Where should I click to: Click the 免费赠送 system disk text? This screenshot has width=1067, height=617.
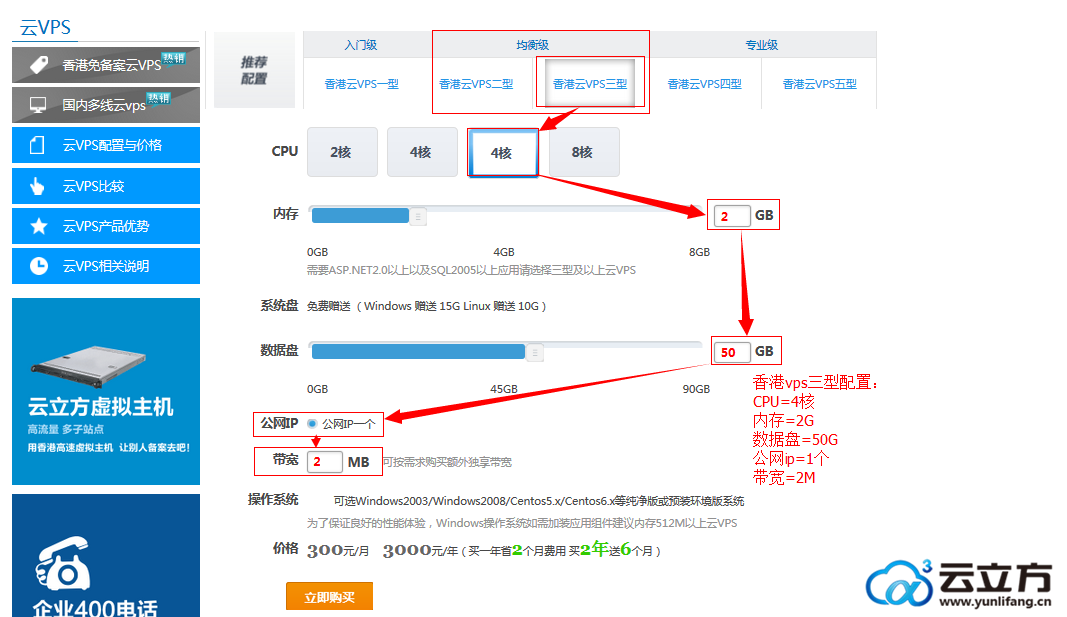pyautogui.click(x=427, y=306)
